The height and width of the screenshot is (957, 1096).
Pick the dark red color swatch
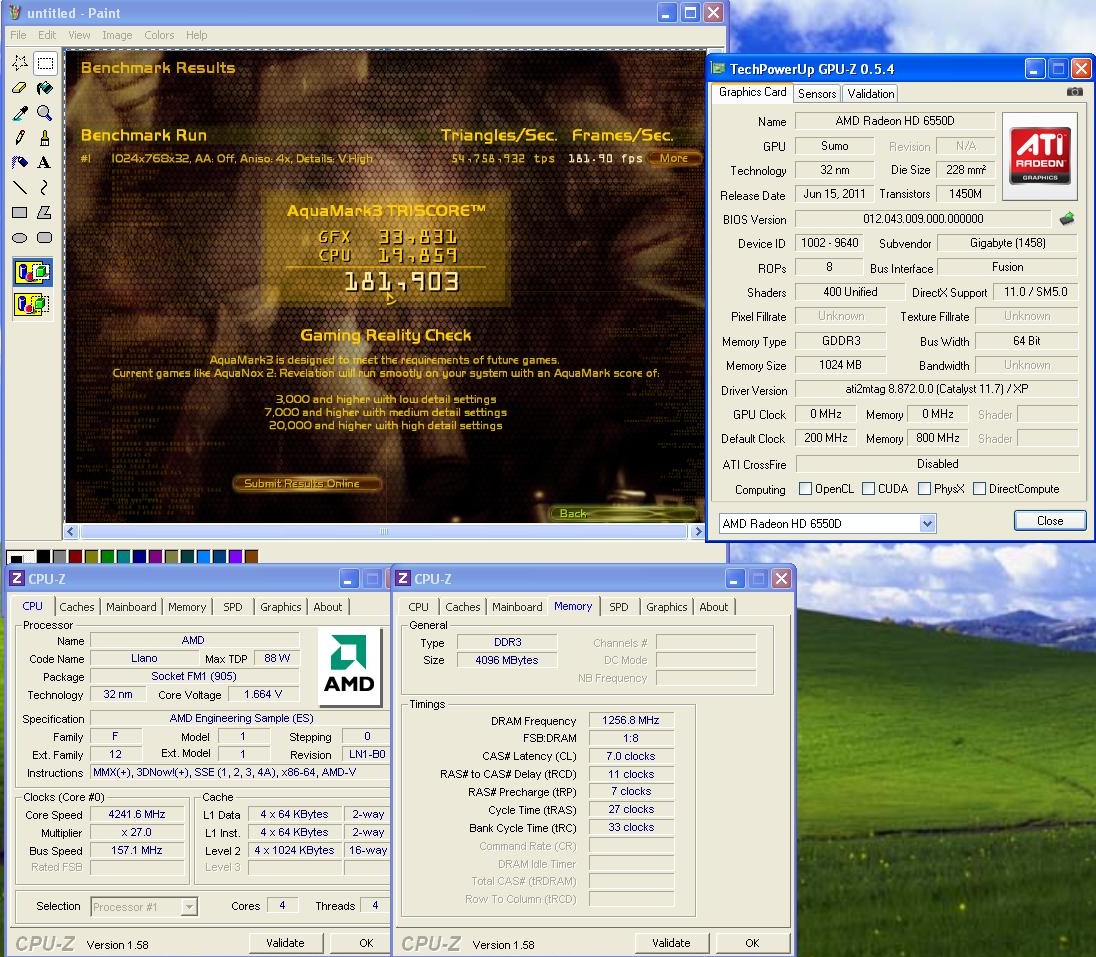75,556
